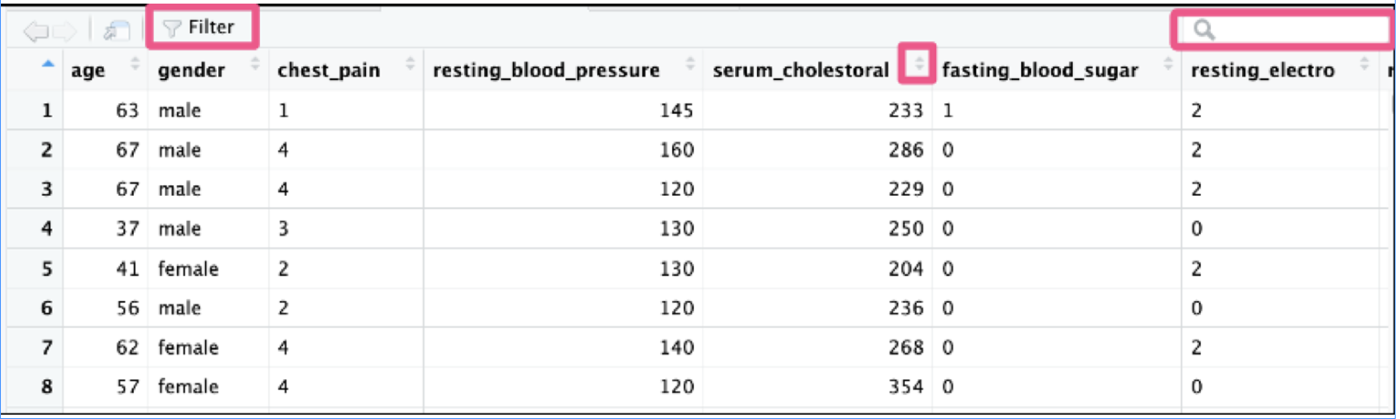Click the search input field

click(x=1283, y=30)
